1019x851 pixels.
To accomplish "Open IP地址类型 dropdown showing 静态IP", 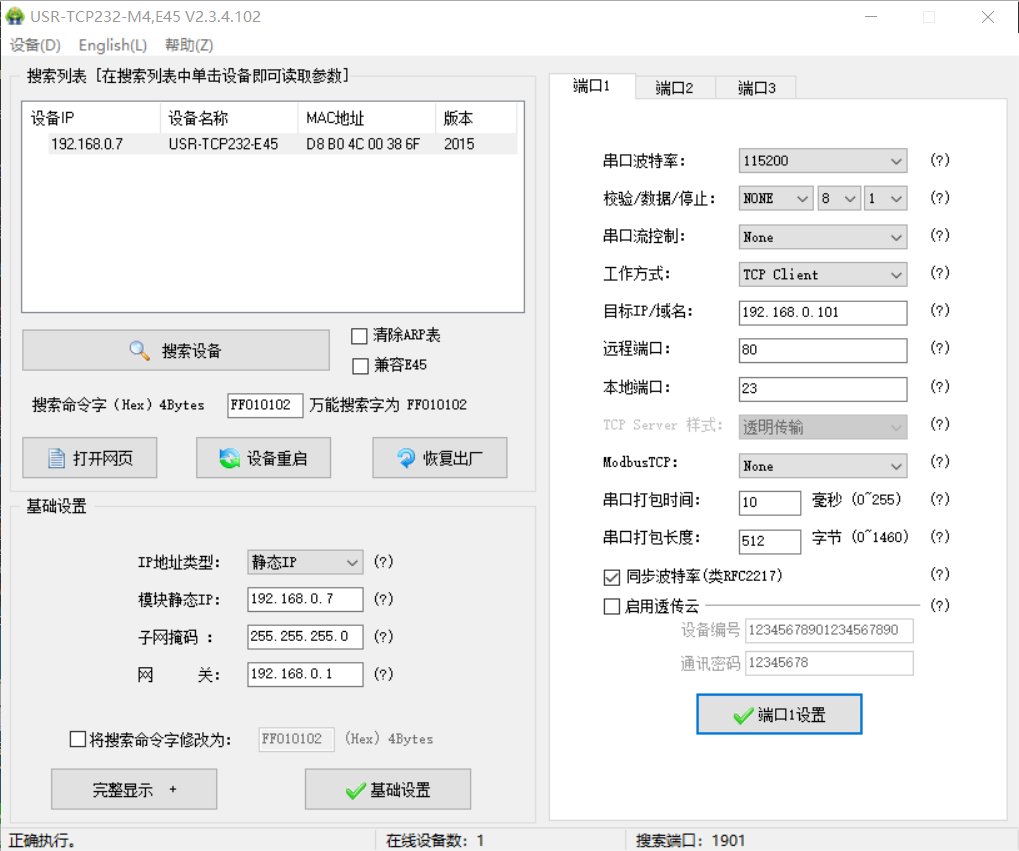I will 305,562.
